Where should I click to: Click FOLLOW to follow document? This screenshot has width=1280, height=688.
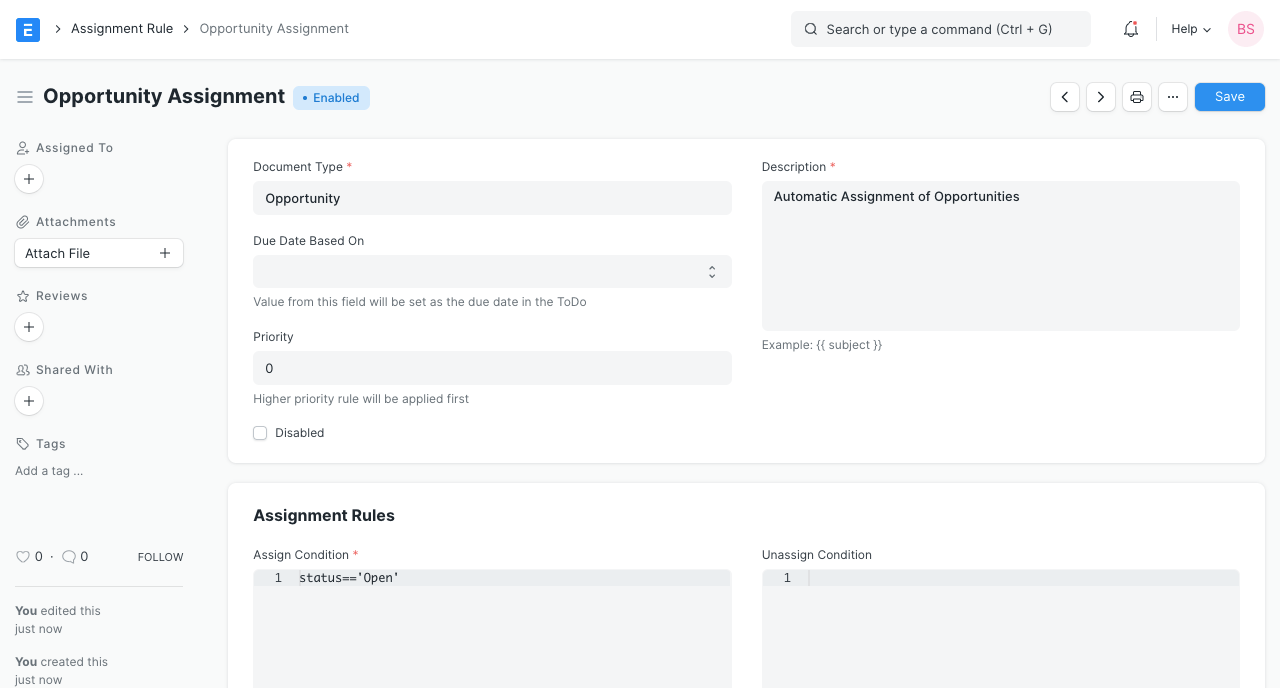coord(160,557)
